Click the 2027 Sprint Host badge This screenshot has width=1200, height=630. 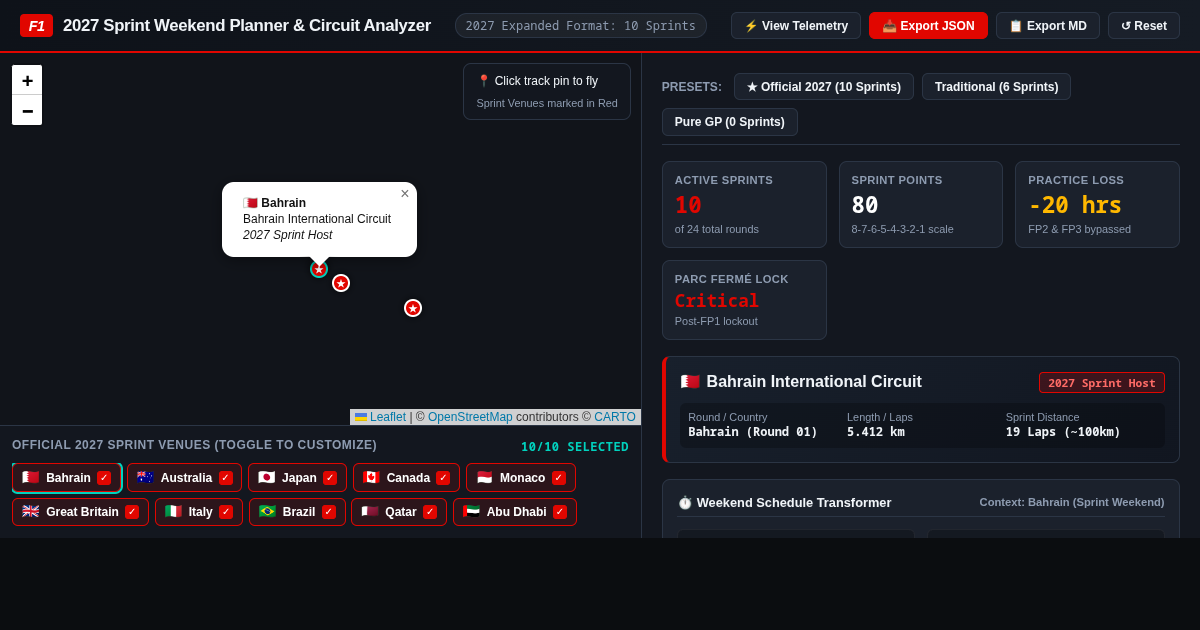[x=1102, y=383]
